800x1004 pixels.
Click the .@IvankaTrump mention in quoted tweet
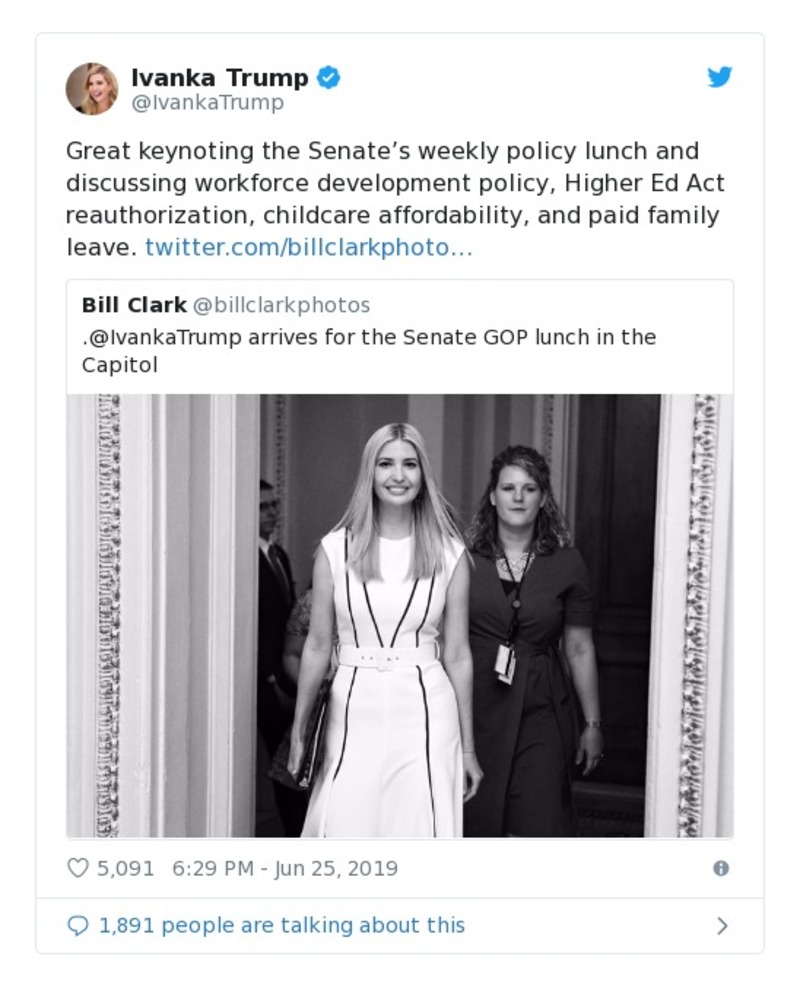[162, 337]
